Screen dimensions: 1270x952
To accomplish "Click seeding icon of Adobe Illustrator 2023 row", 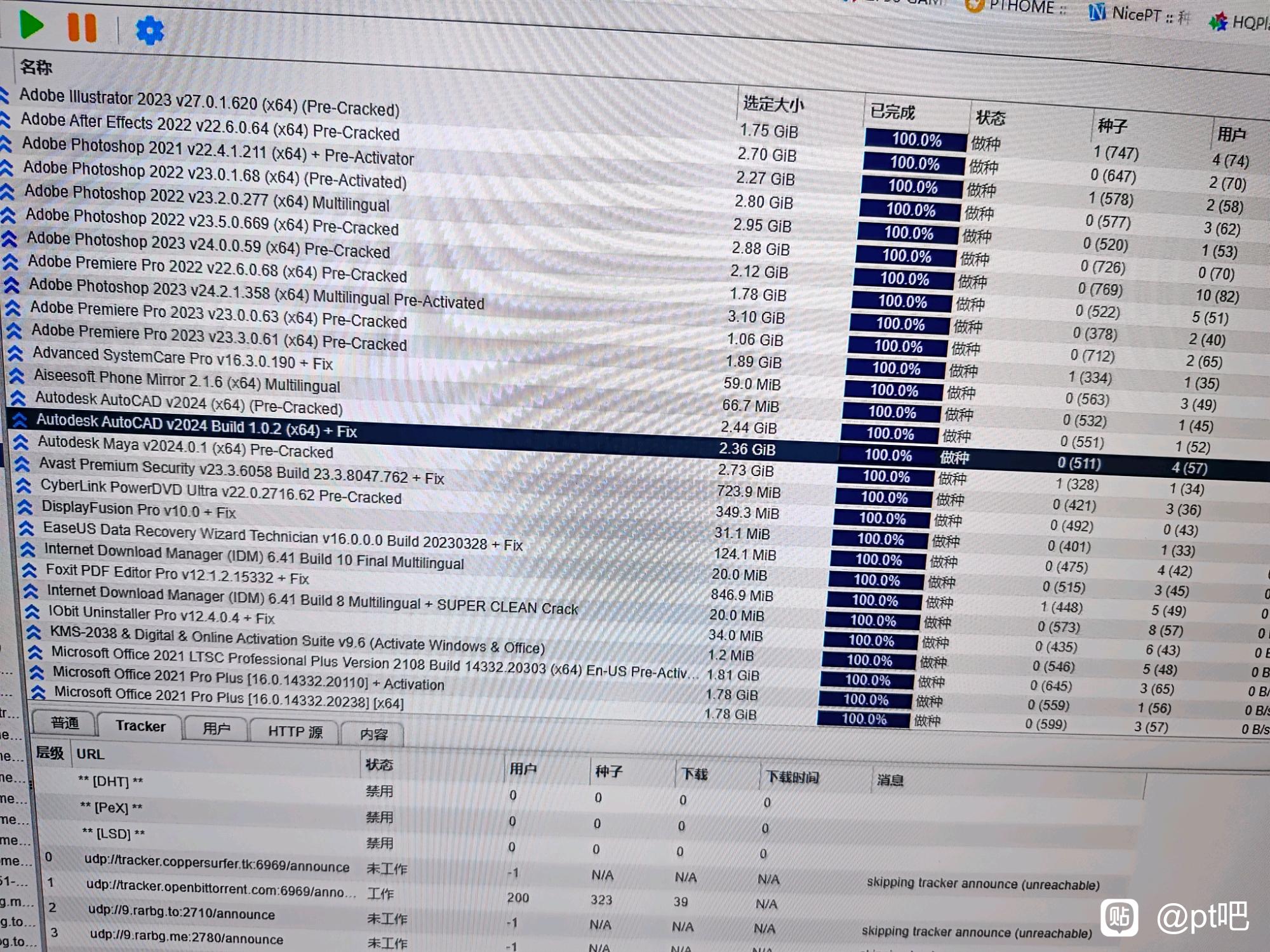I will pos(4,95).
